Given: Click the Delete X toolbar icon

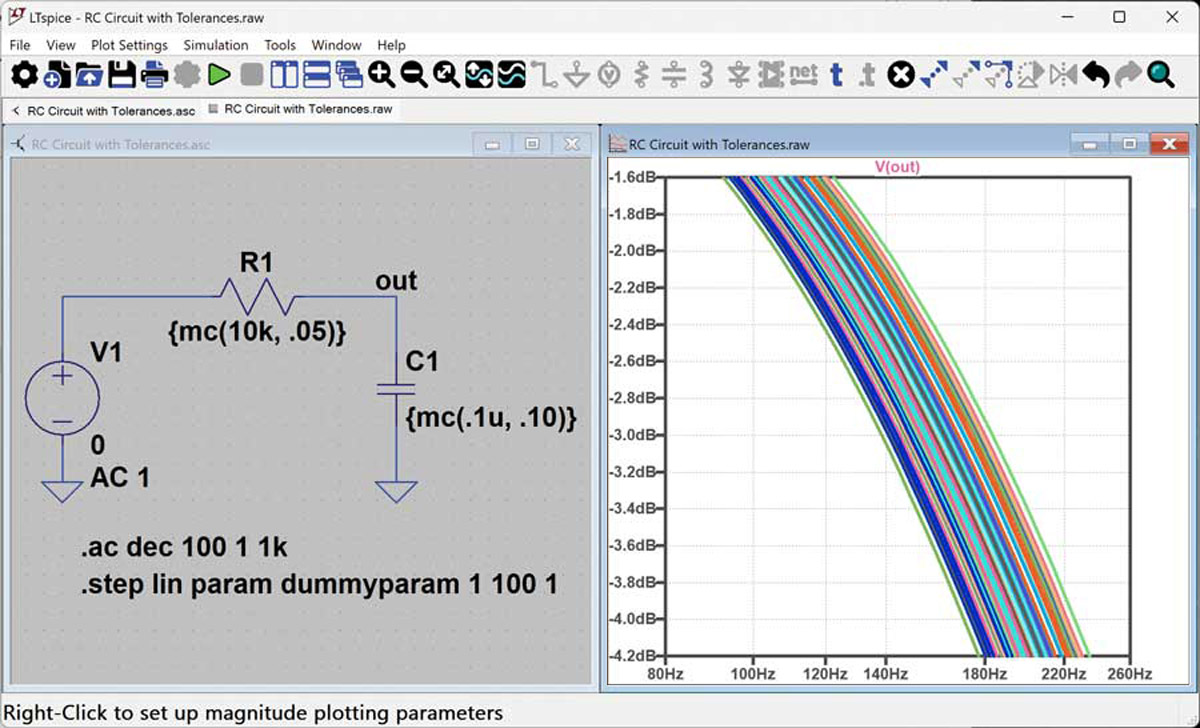Looking at the screenshot, I should click(901, 74).
